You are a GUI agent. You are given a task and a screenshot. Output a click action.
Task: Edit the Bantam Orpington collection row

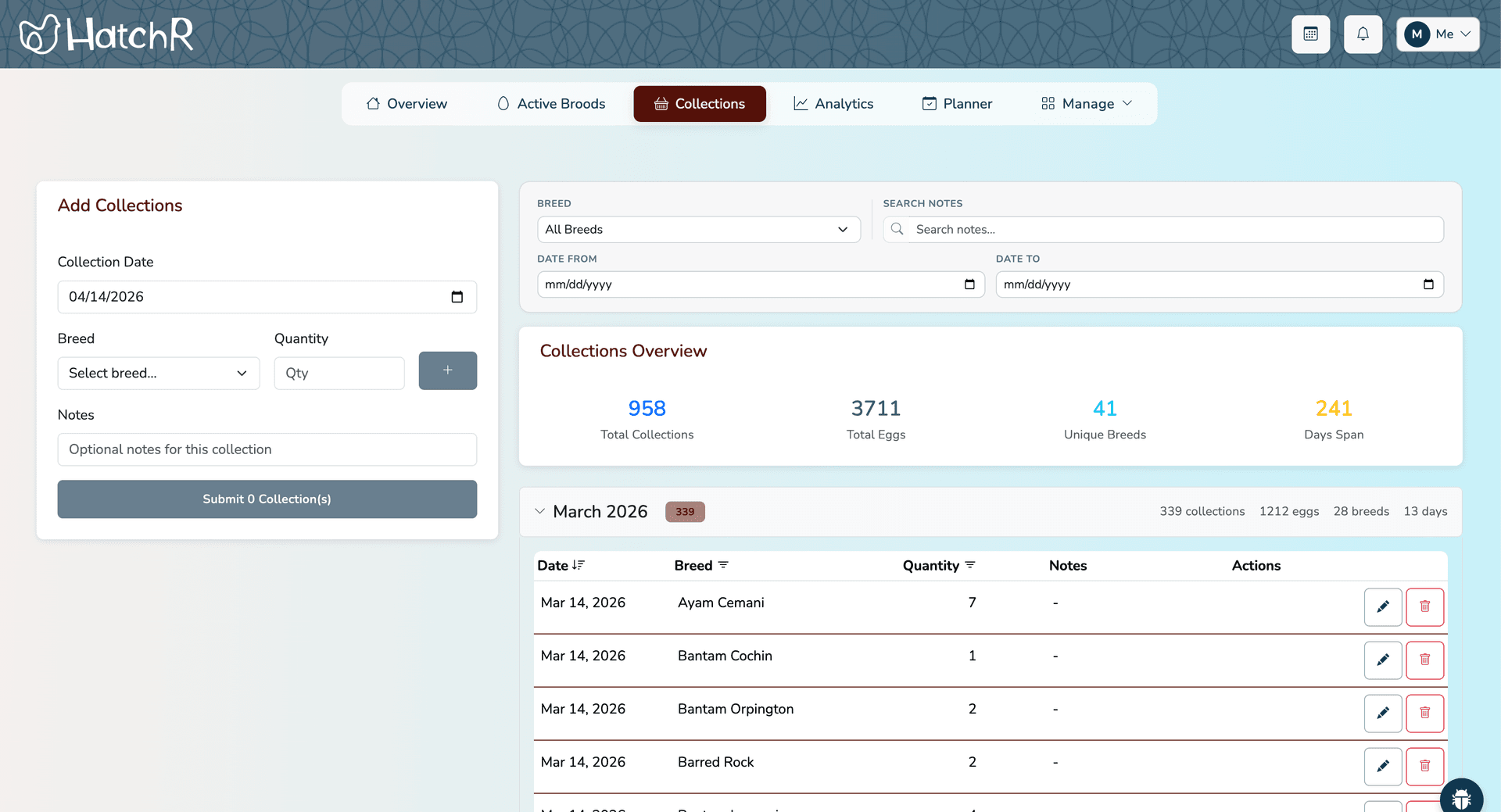coord(1382,713)
